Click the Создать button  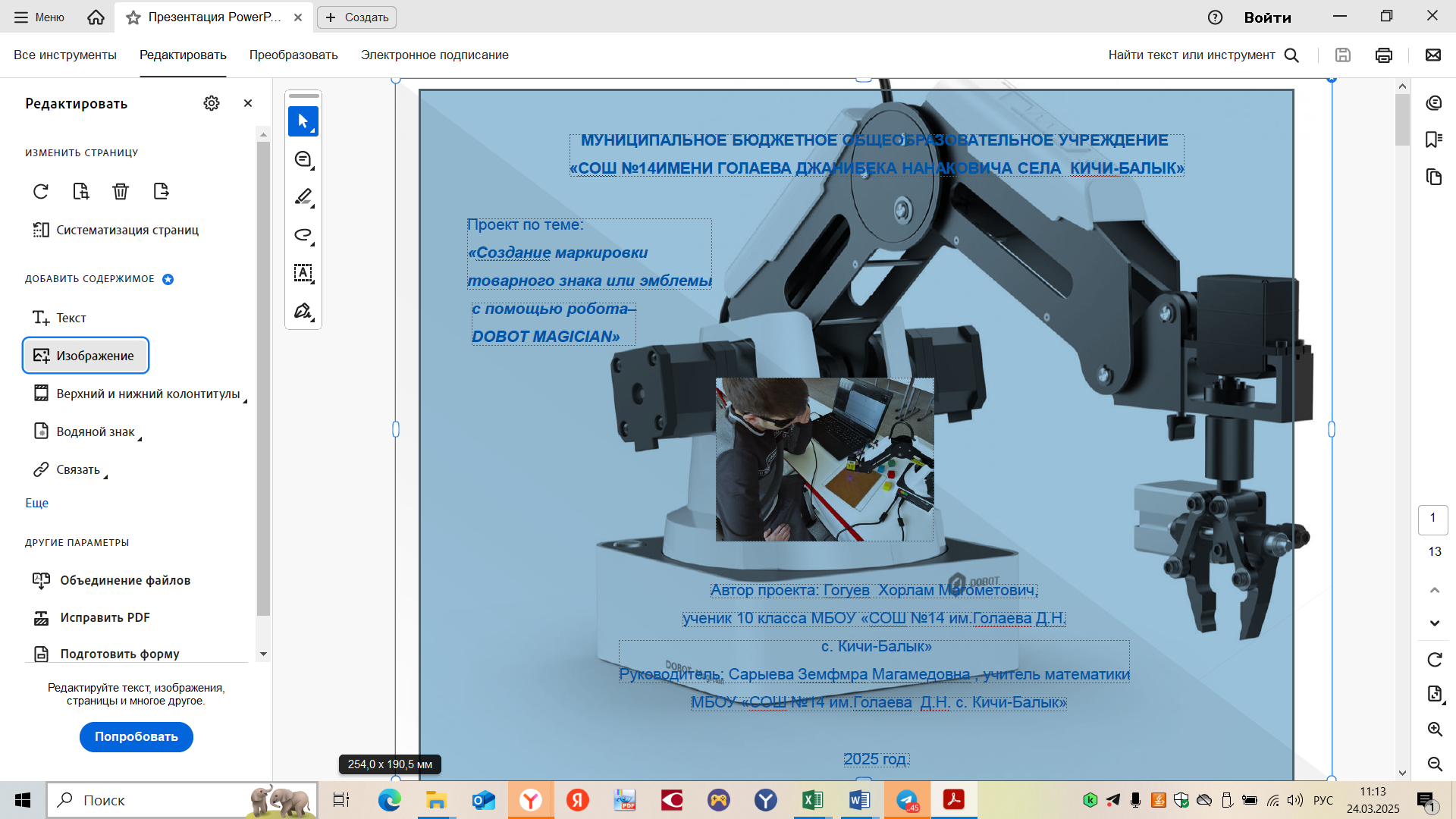(x=356, y=17)
